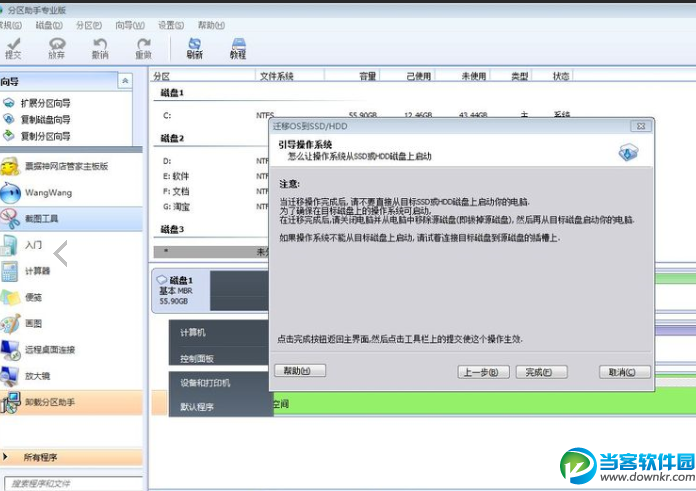This screenshot has width=696, height=491.
Task: Click the 重做 (redo) toolbar icon
Action: tap(143, 48)
